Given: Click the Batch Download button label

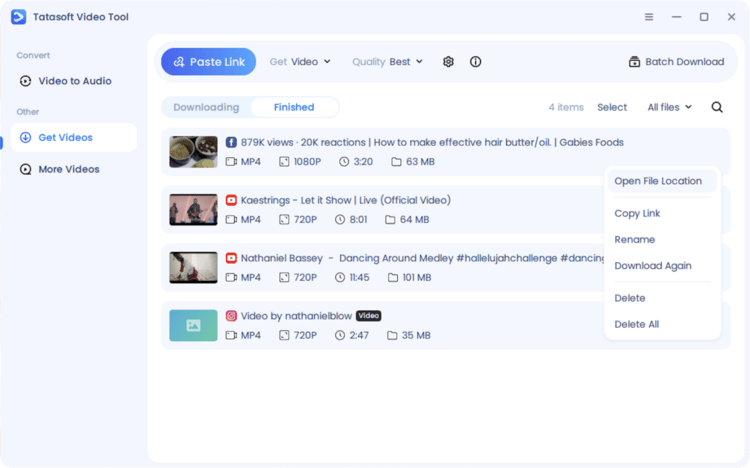Looking at the screenshot, I should (684, 62).
